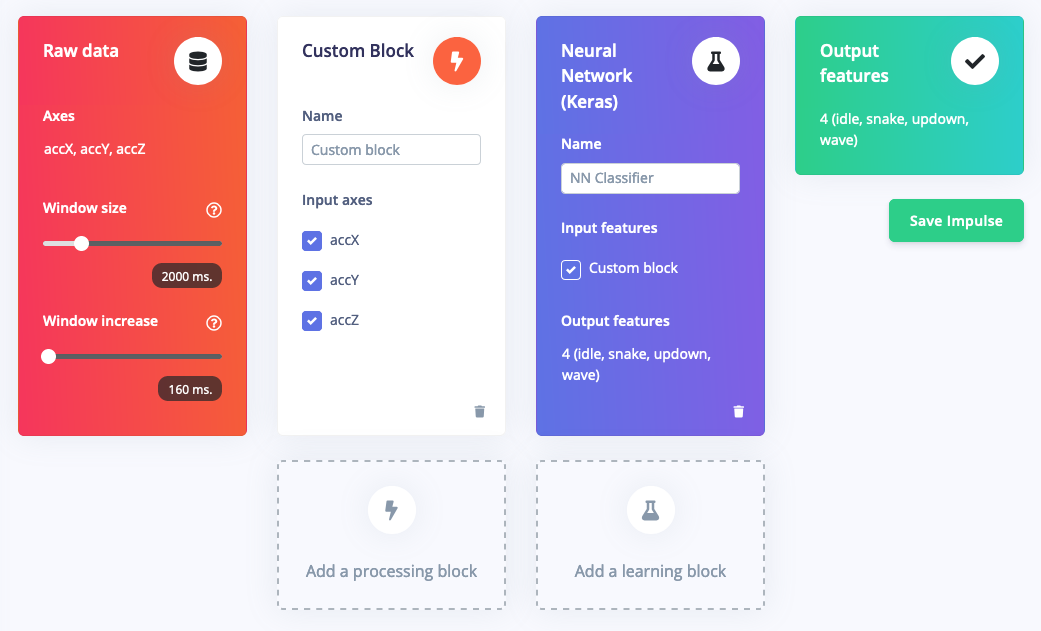Screen dimensions: 1041x631
Task: Open the Window size help icon
Action: point(214,210)
